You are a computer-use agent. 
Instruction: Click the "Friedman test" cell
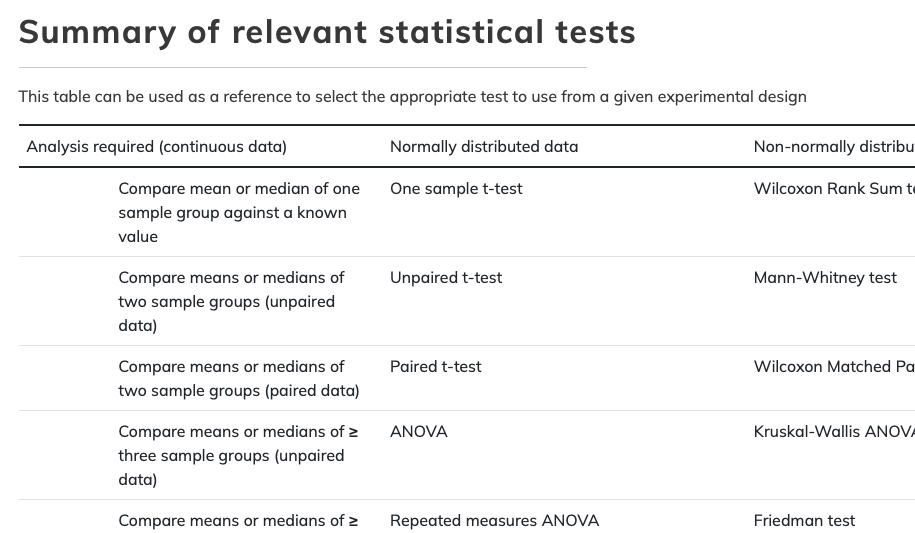tap(804, 521)
